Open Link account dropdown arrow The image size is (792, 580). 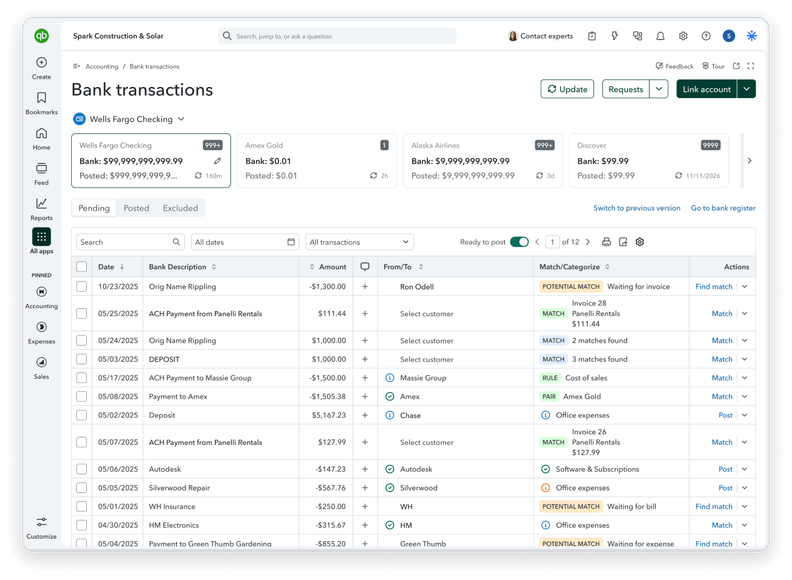(x=747, y=89)
